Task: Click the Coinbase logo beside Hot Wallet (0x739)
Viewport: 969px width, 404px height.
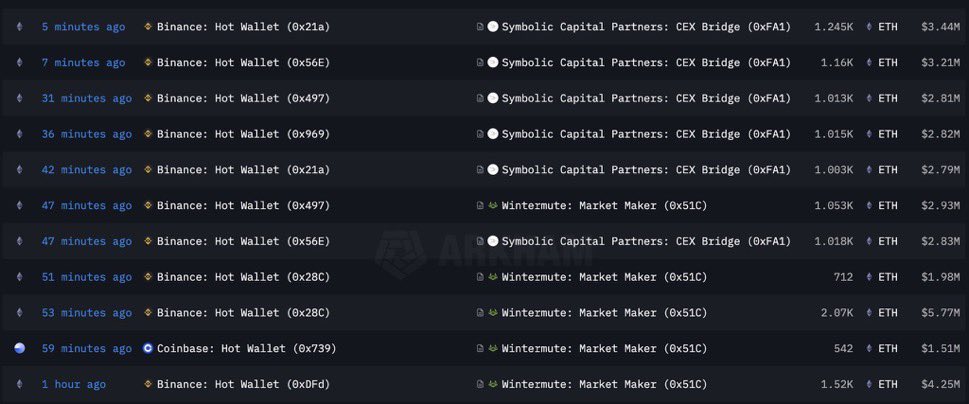Action: point(148,349)
